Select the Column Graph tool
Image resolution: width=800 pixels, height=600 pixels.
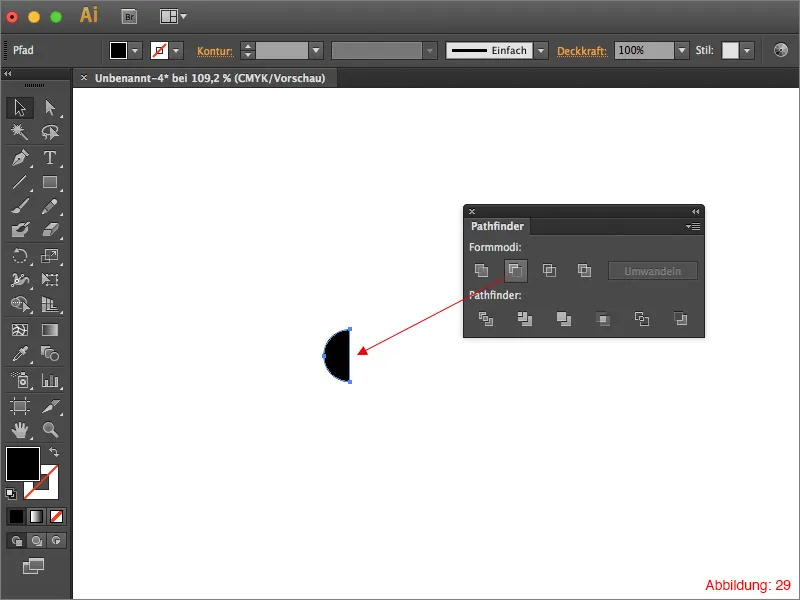click(x=49, y=380)
